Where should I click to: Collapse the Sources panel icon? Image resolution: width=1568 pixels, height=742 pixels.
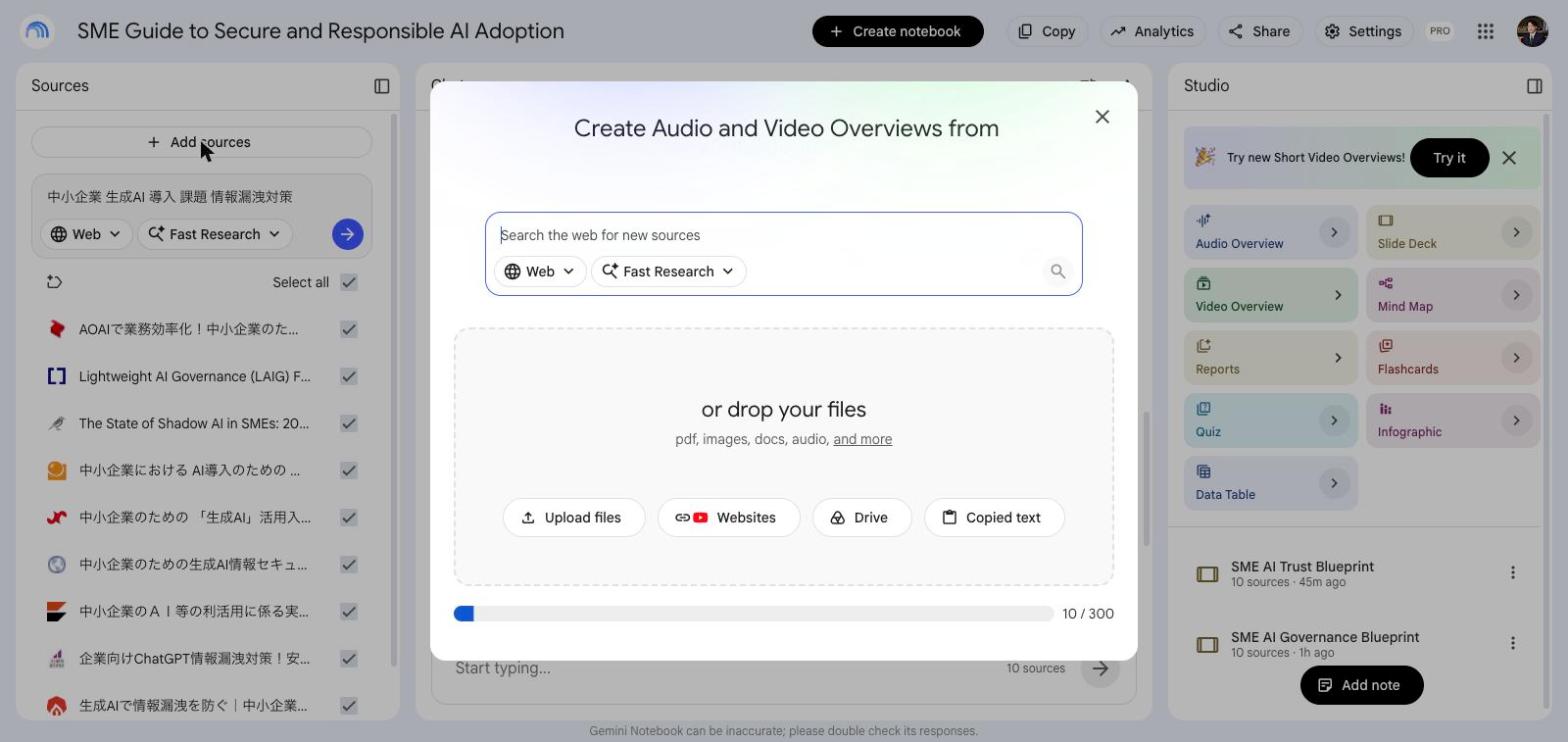(x=382, y=86)
